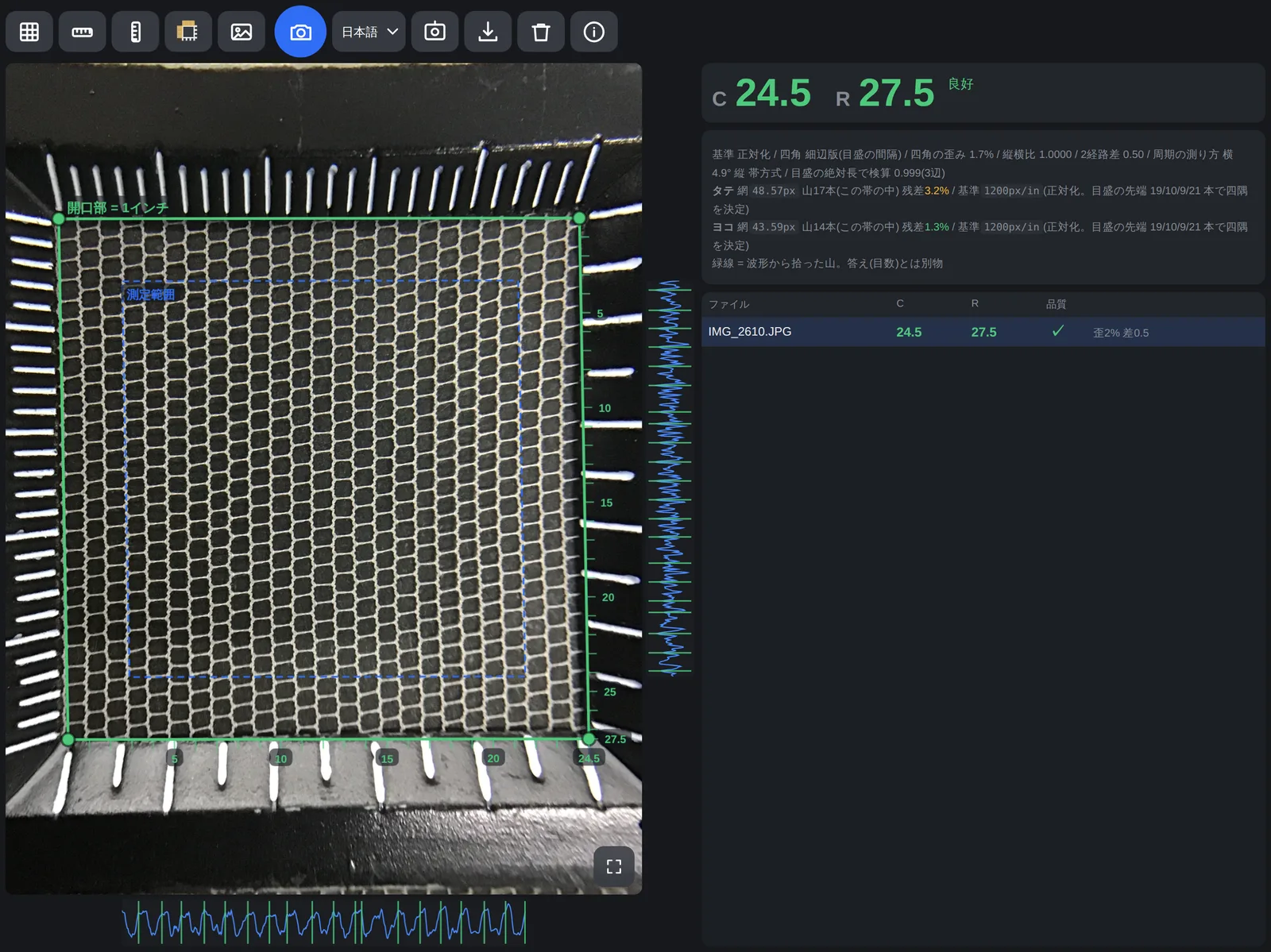Click the fullscreen expand button on image
The width and height of the screenshot is (1271, 952).
614,866
